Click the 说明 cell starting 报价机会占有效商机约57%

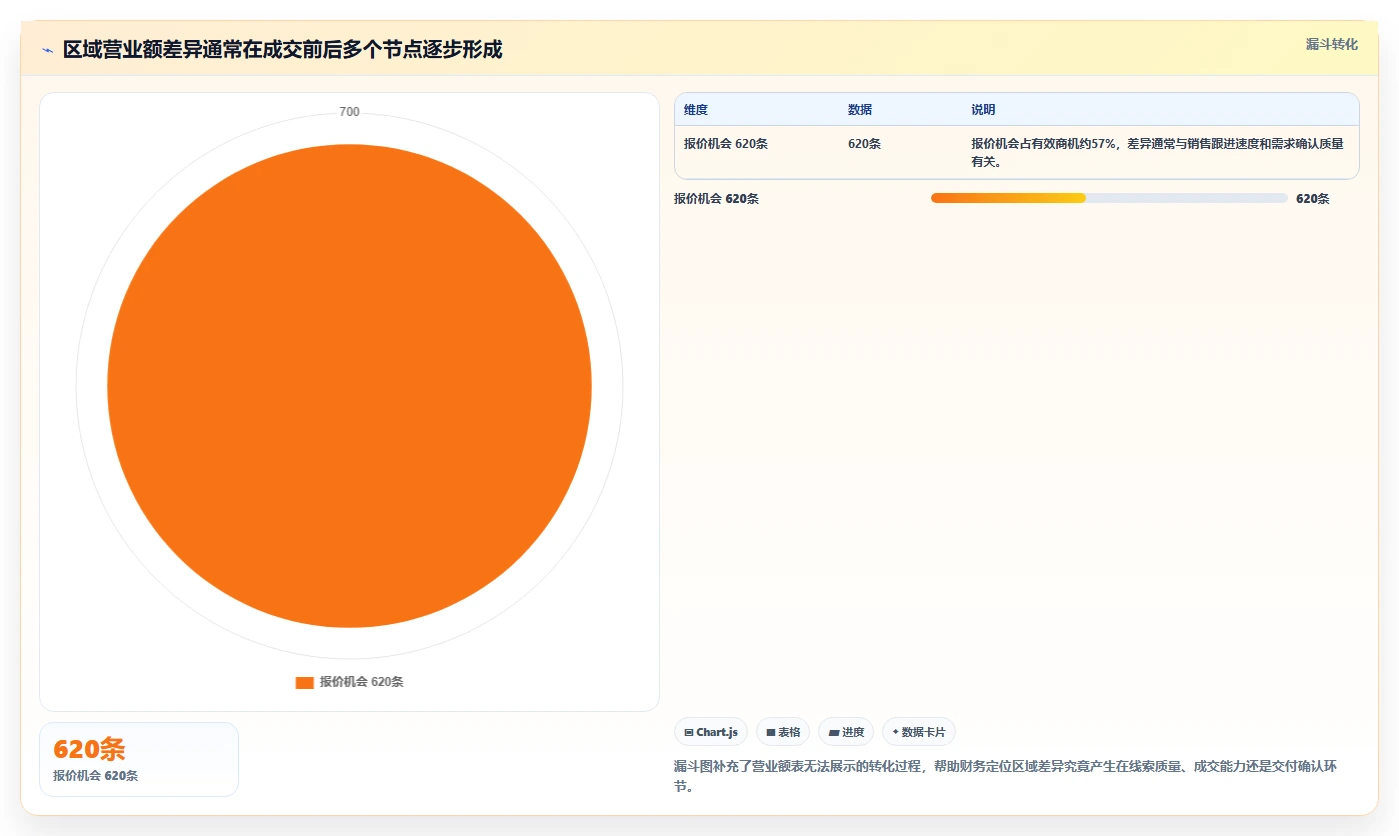pyautogui.click(x=1157, y=153)
